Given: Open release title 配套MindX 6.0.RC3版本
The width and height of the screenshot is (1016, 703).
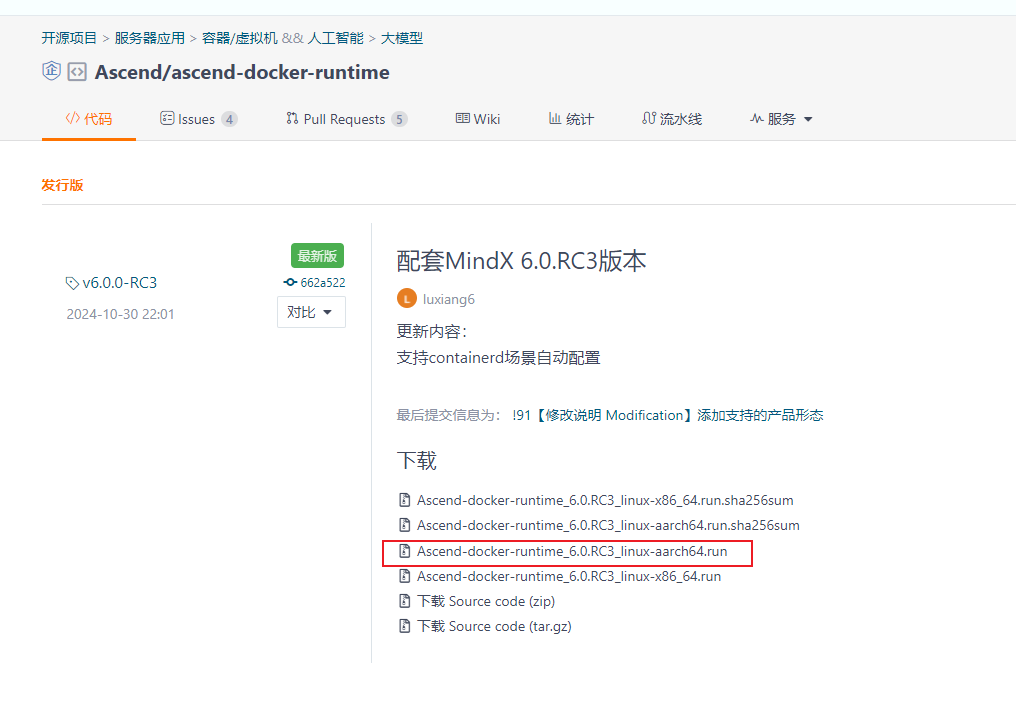Looking at the screenshot, I should [x=522, y=261].
